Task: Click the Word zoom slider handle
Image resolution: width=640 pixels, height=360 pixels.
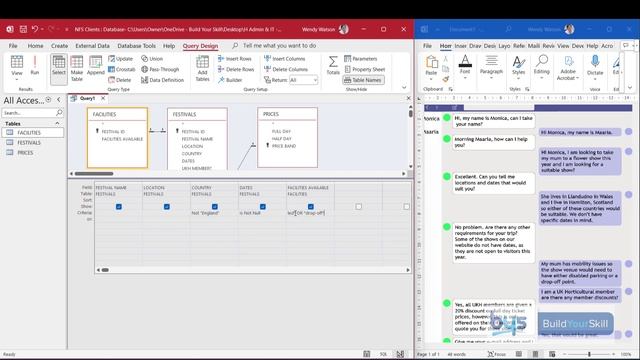Action: [589, 354]
